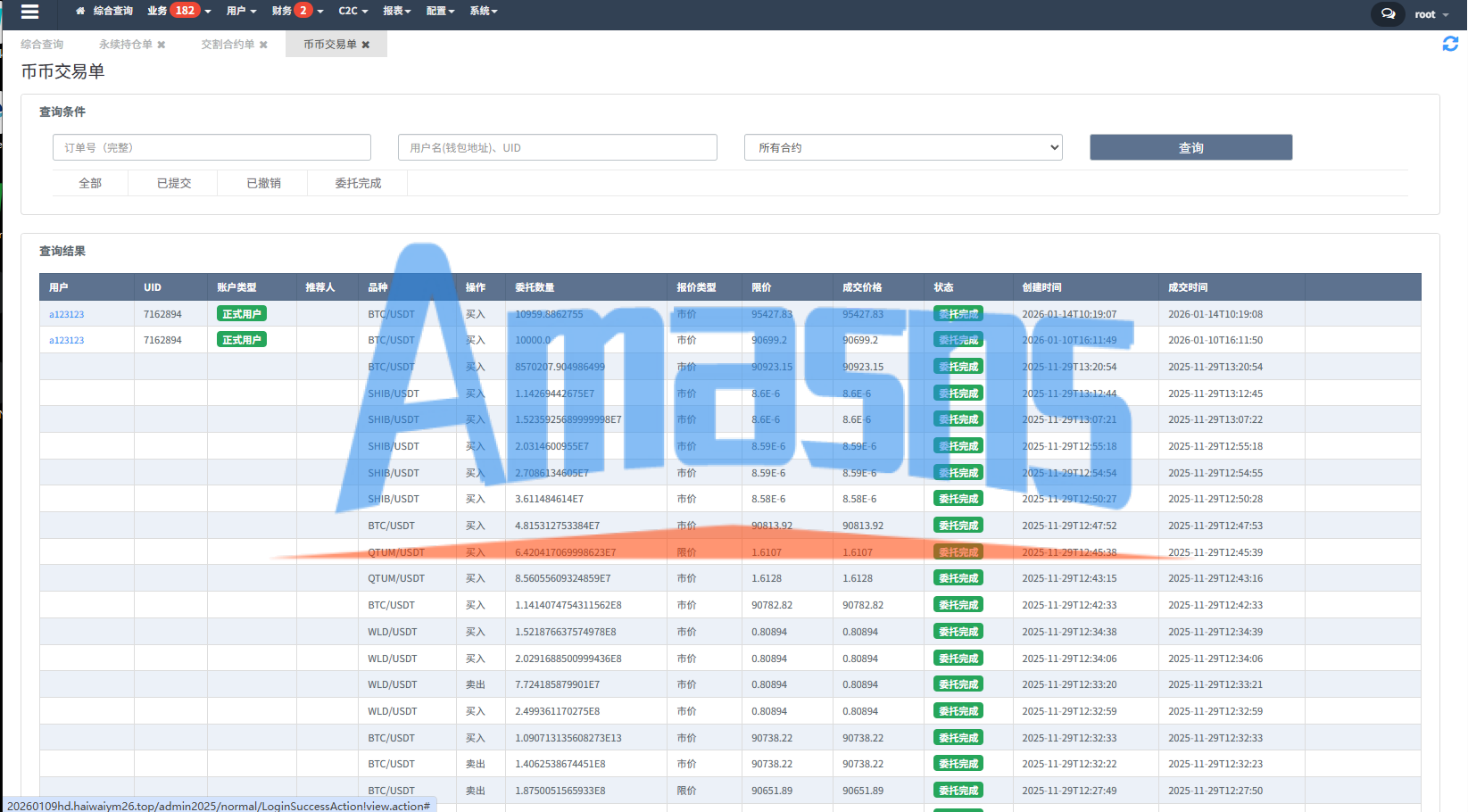Close the 币币交易单 tab
This screenshot has height=812, width=1468.
tap(366, 45)
